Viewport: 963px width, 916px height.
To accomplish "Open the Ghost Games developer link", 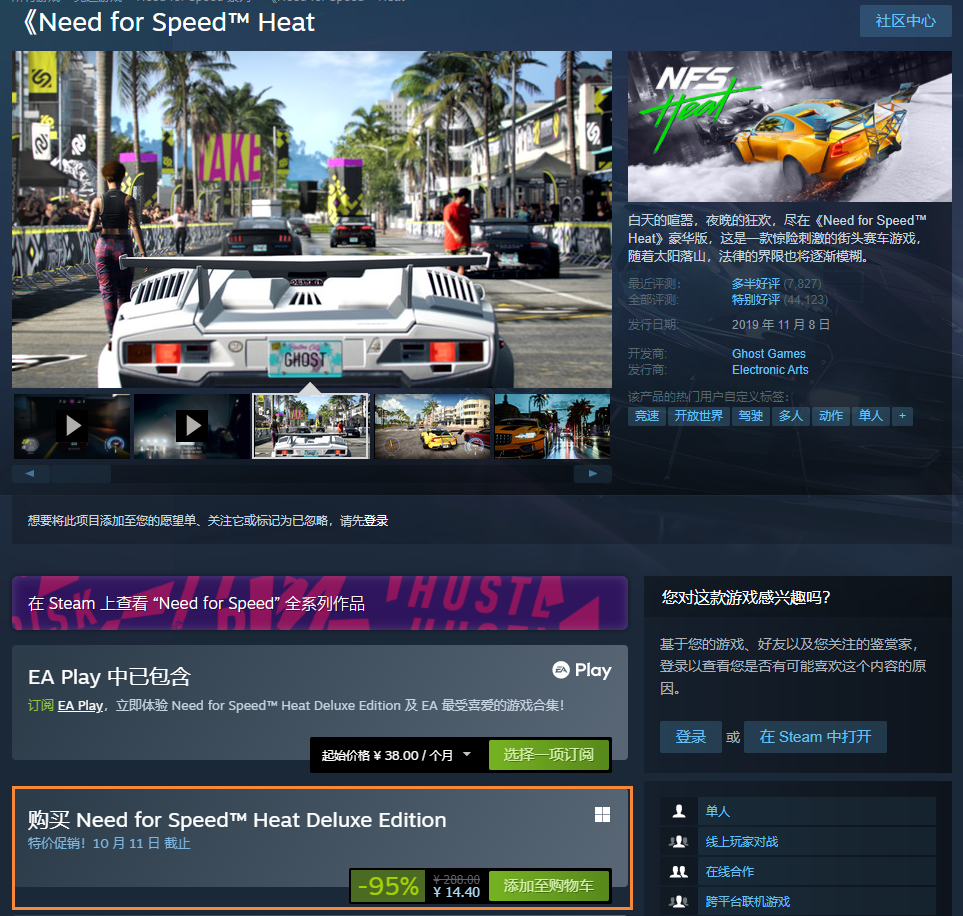I will [768, 354].
